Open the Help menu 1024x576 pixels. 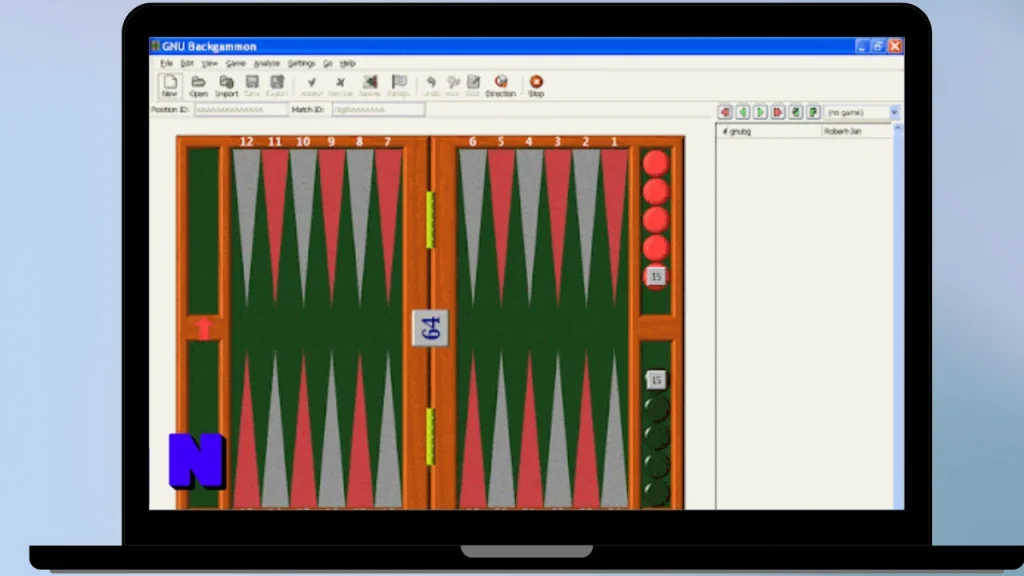click(347, 63)
